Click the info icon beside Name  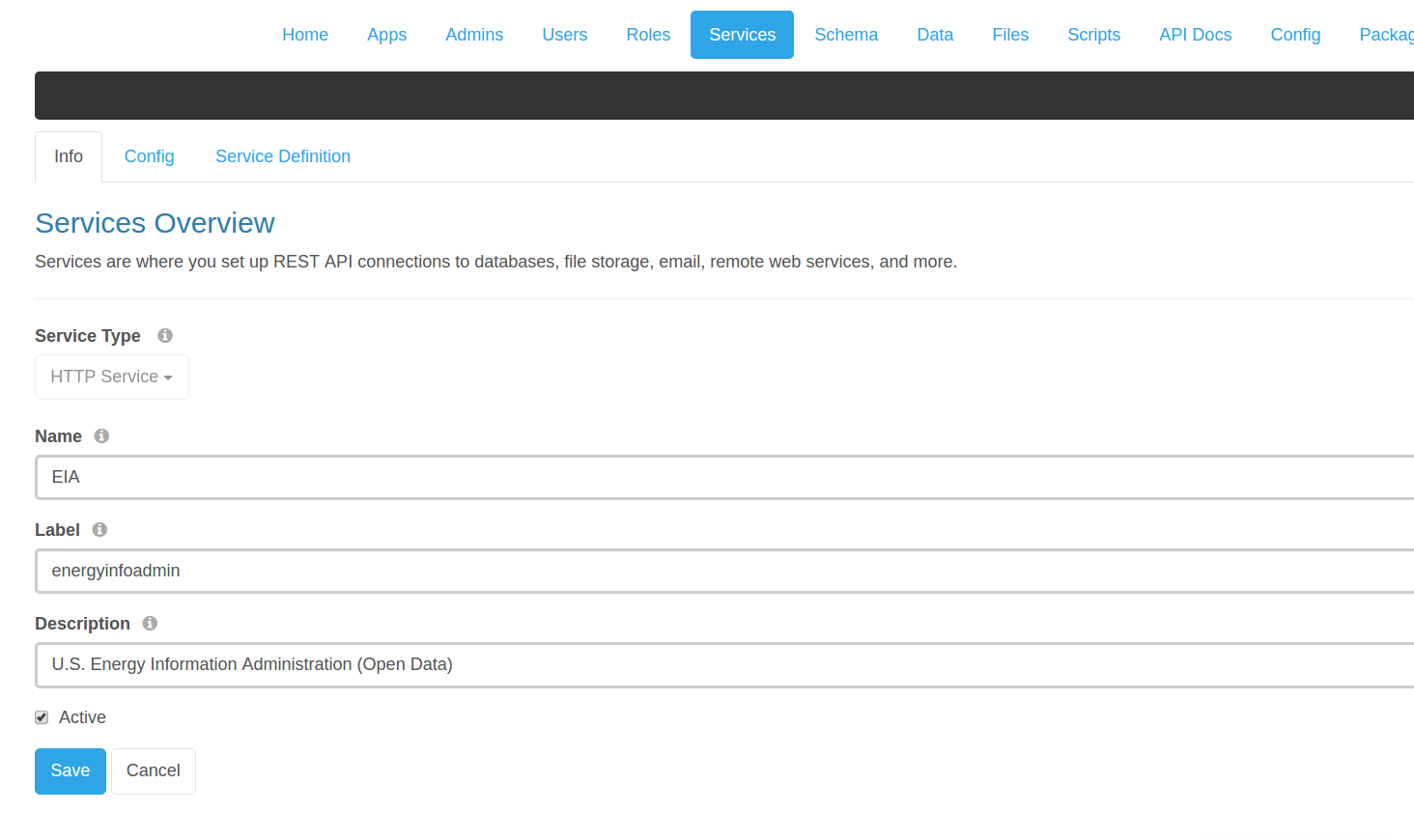click(101, 435)
